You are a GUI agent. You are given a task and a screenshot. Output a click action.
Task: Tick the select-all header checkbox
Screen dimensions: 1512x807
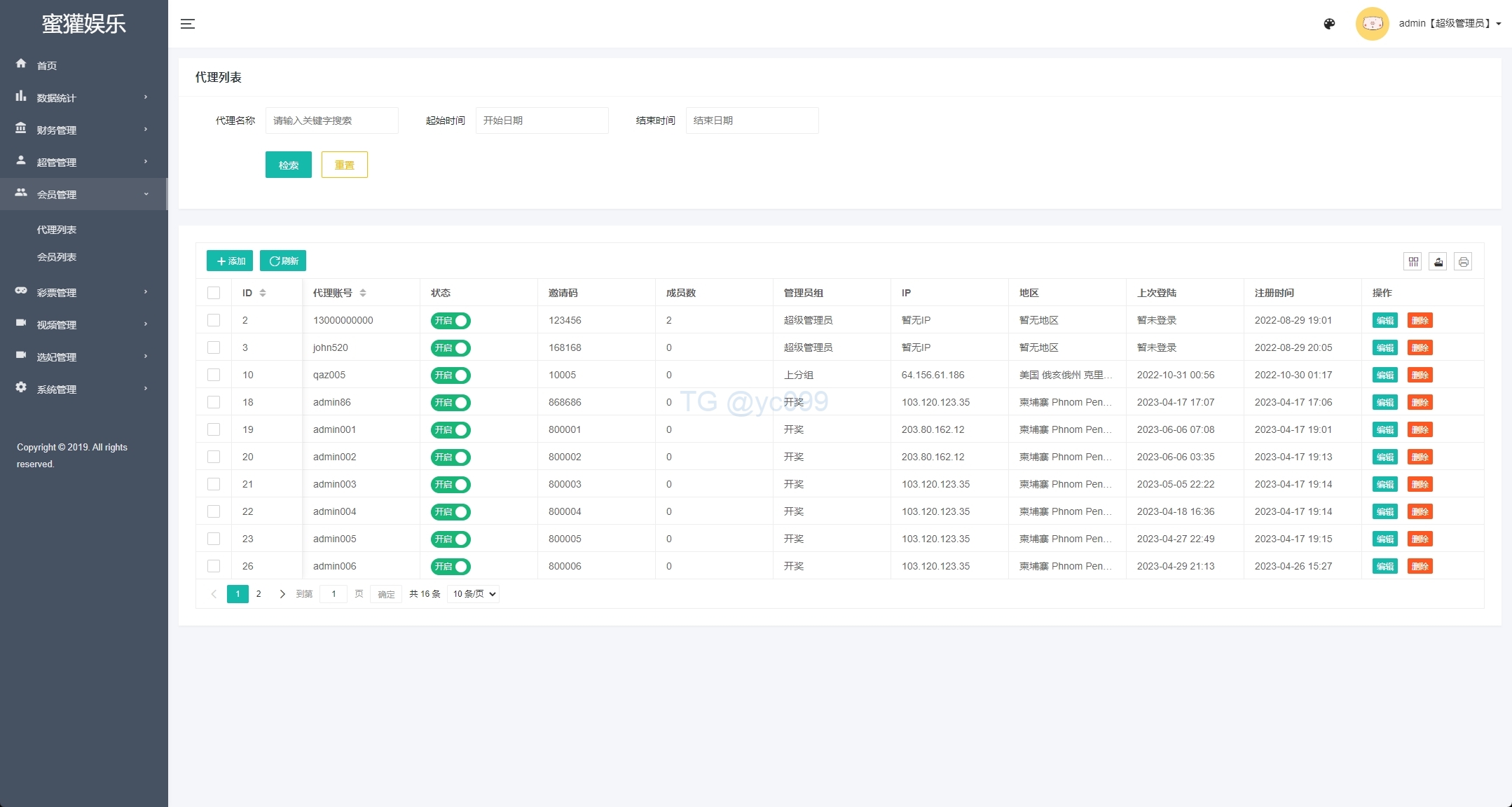(x=214, y=293)
